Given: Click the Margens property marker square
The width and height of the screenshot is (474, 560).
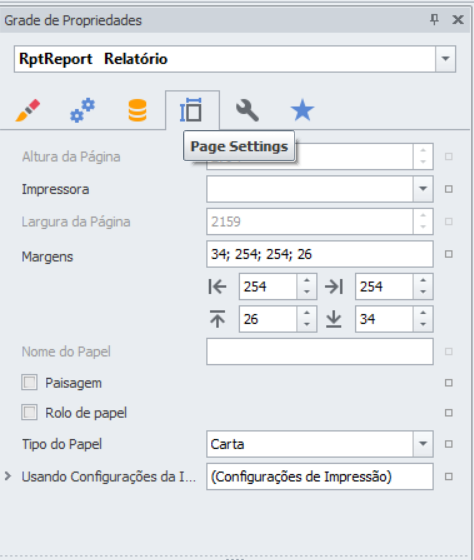Looking at the screenshot, I should (449, 254).
